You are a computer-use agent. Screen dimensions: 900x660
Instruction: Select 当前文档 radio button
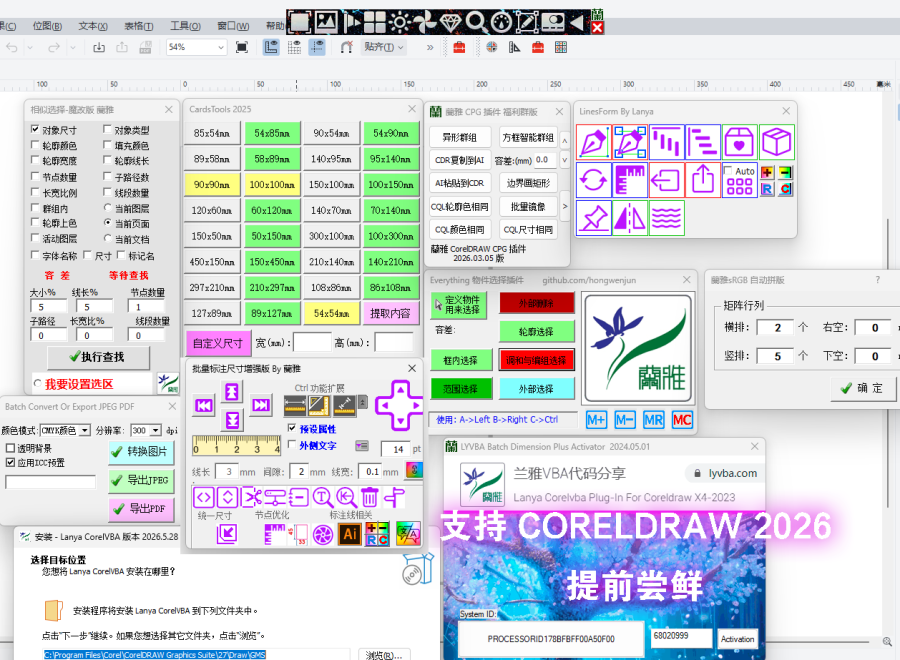pyautogui.click(x=107, y=238)
